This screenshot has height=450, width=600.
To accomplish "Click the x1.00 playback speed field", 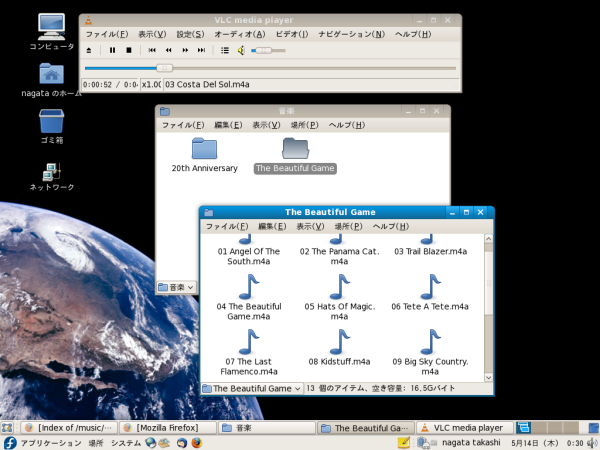I will point(151,85).
